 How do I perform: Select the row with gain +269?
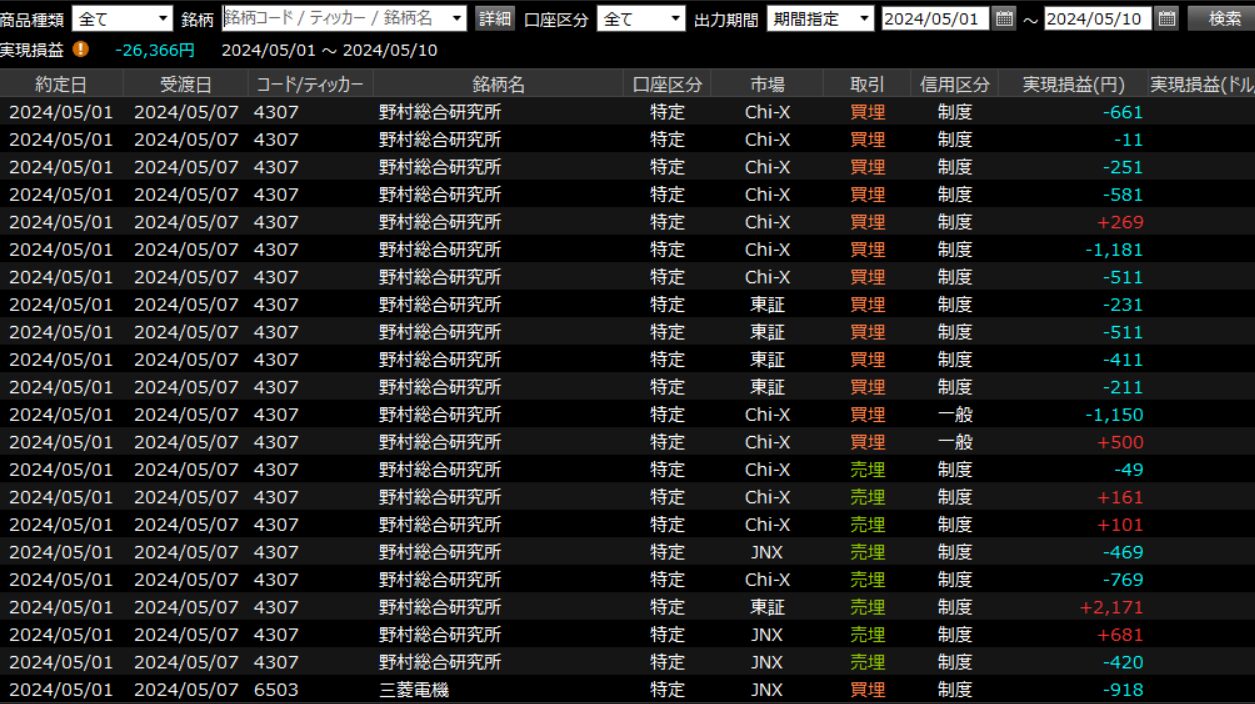[x=627, y=222]
